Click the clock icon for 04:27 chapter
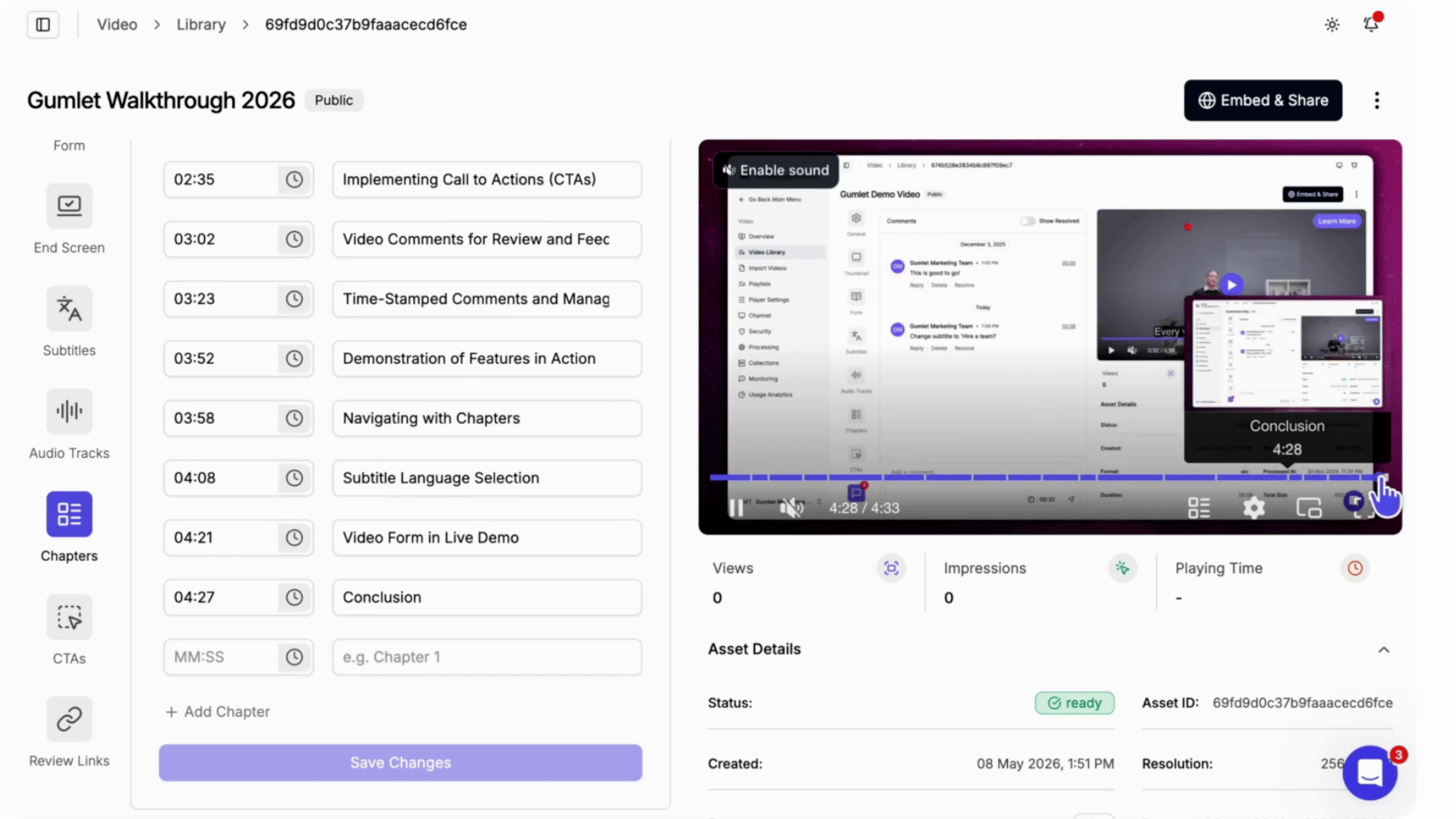This screenshot has height=819, width=1456. 294,598
